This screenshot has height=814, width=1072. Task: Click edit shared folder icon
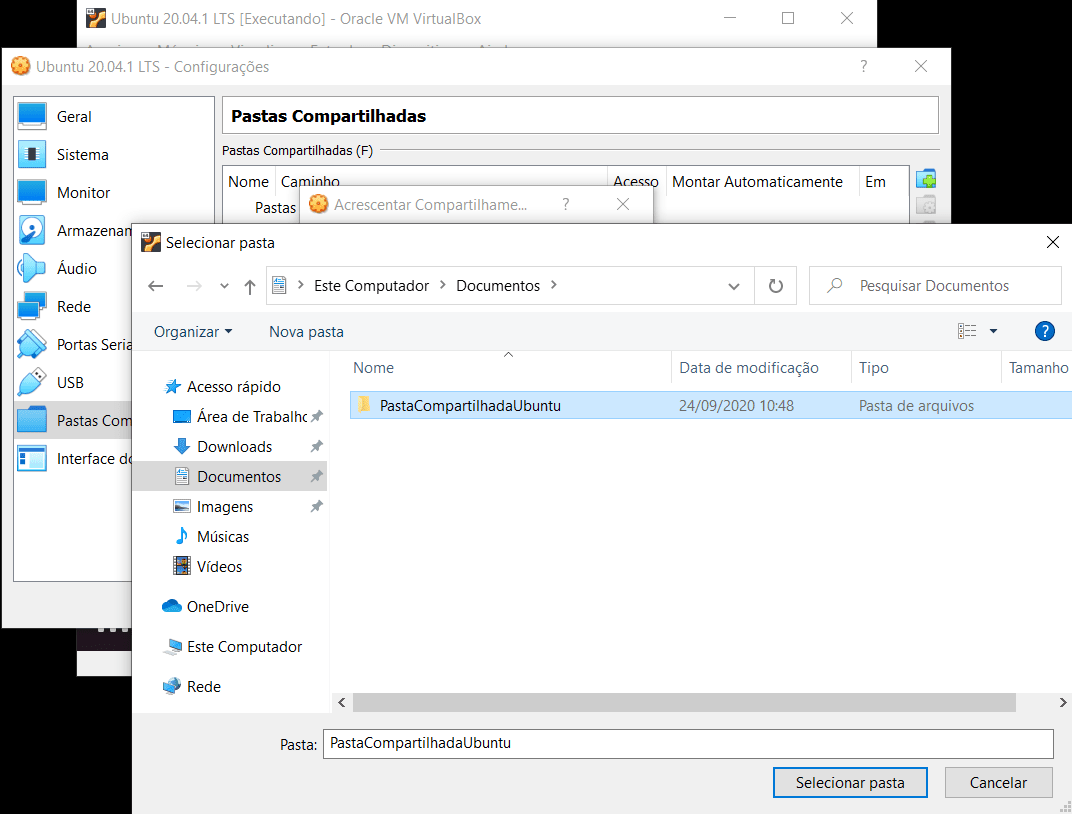[x=926, y=205]
